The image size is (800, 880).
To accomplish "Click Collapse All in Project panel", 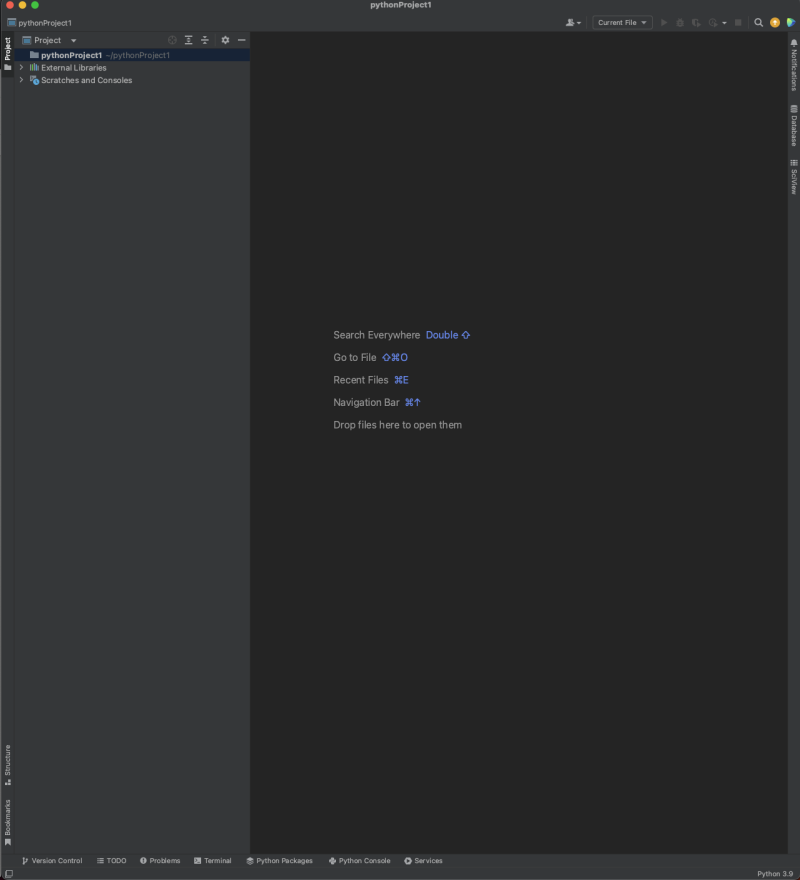I will click(x=205, y=40).
